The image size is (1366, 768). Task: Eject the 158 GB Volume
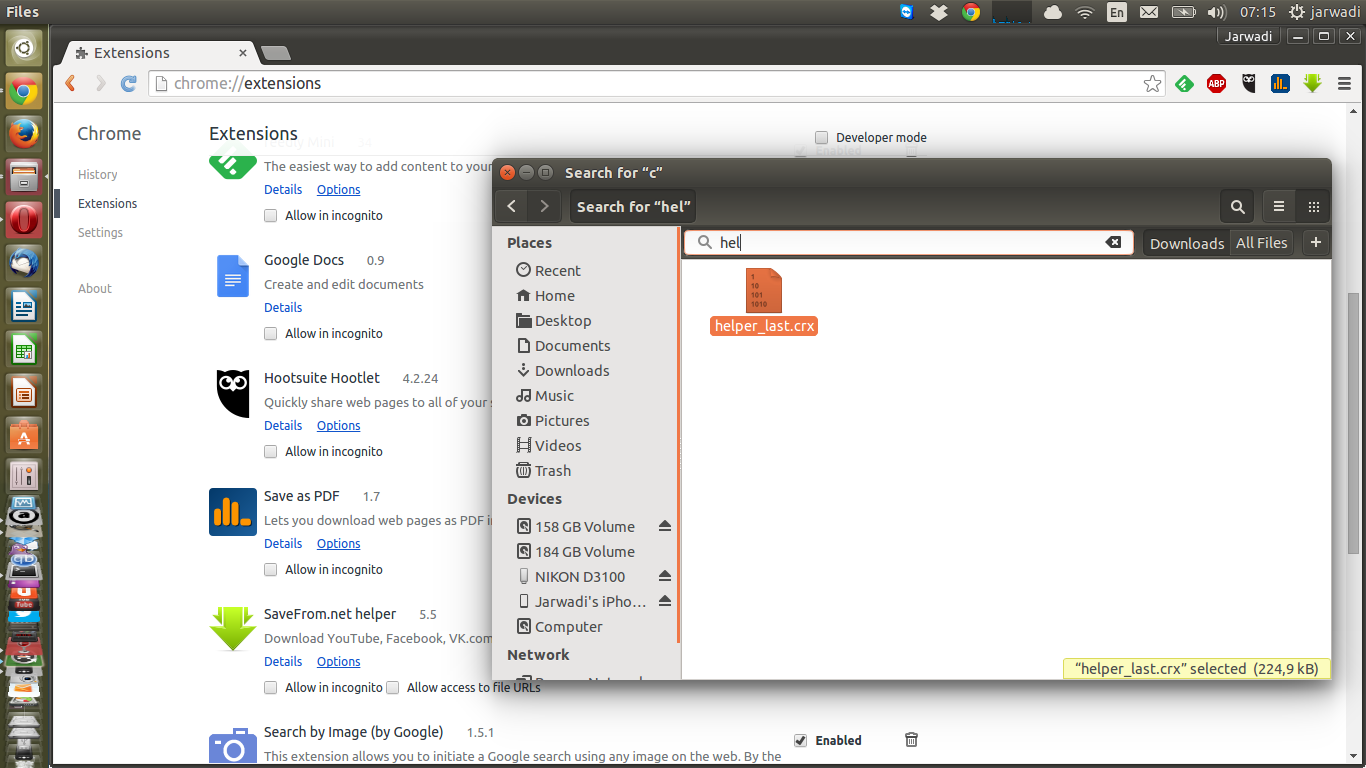pyautogui.click(x=665, y=526)
